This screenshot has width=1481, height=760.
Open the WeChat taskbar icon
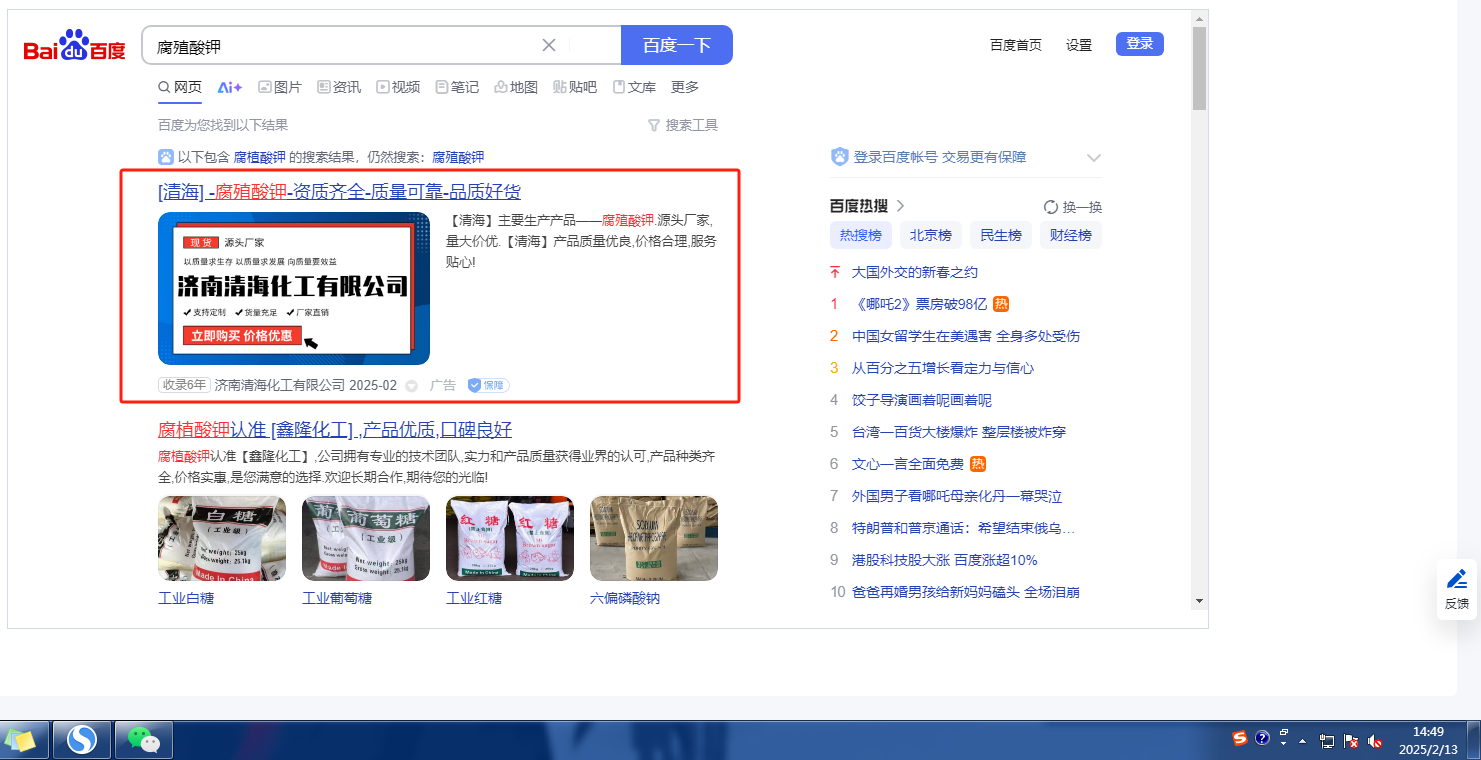point(144,740)
